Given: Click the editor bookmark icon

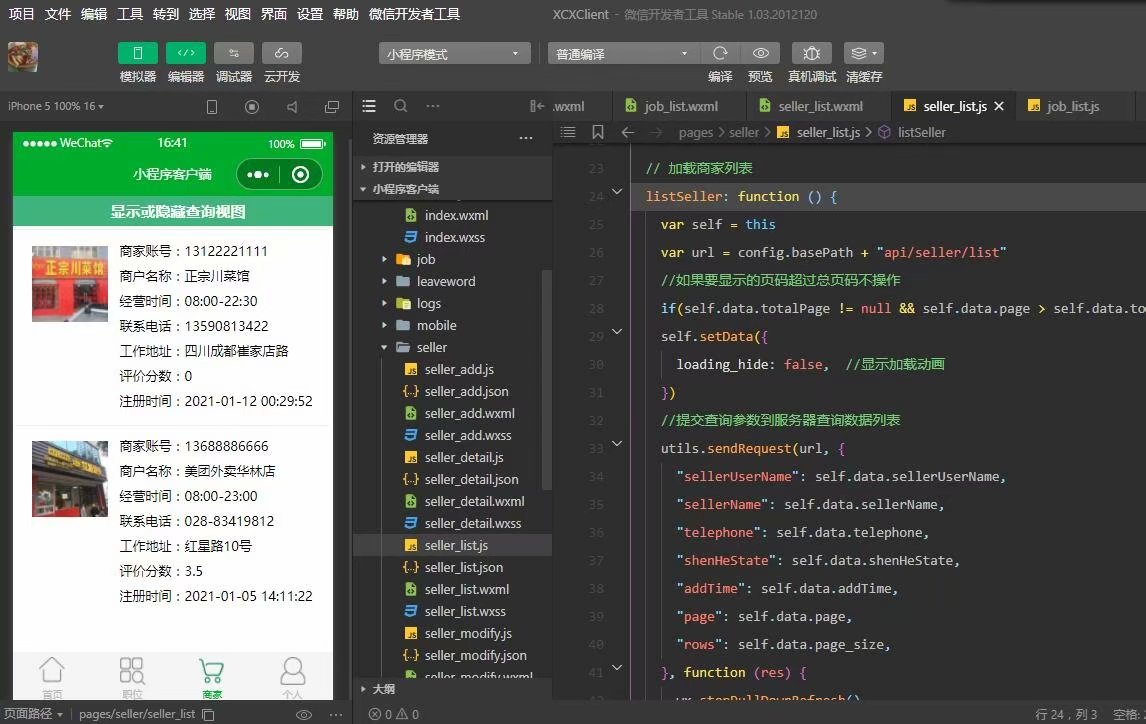Looking at the screenshot, I should pyautogui.click(x=598, y=132).
